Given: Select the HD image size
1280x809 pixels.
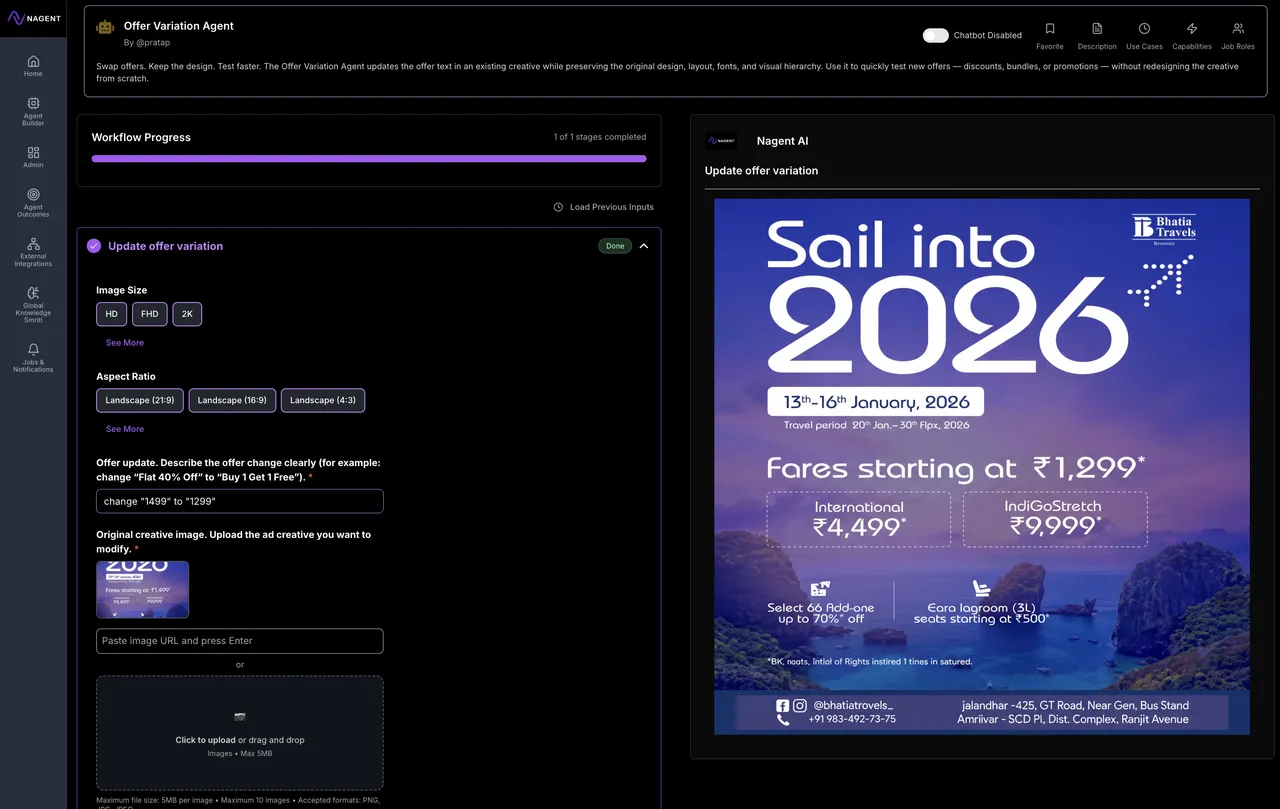Looking at the screenshot, I should (x=112, y=314).
